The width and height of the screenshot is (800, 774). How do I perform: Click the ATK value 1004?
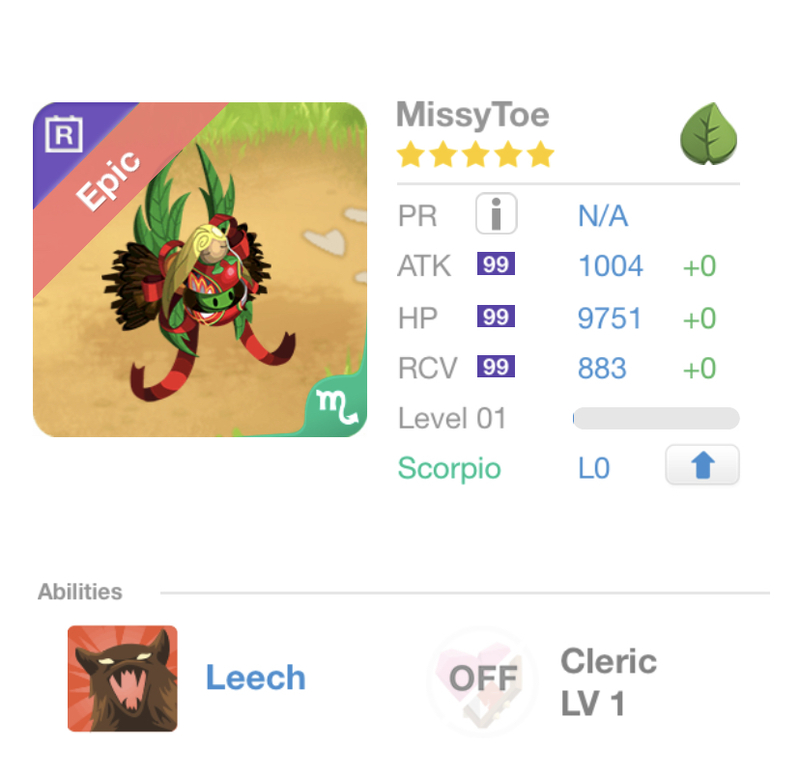[610, 266]
